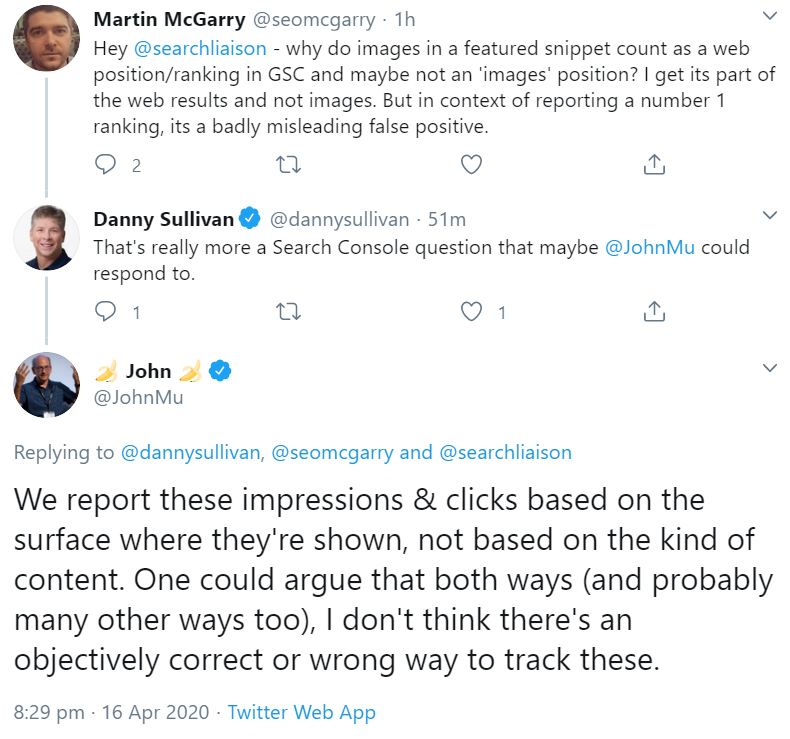Click the @dannysullivan link in Replying to
The height and width of the screenshot is (739, 790).
tap(190, 452)
